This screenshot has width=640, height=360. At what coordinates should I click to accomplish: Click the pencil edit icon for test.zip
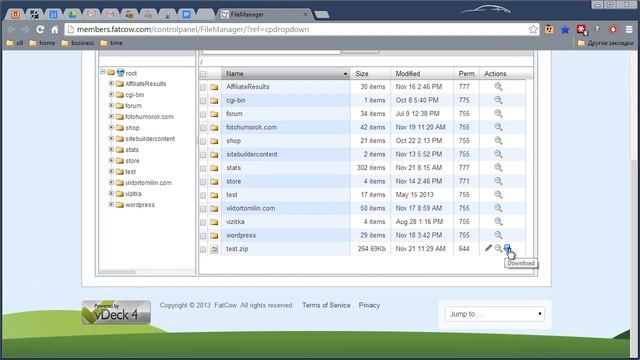(x=488, y=248)
